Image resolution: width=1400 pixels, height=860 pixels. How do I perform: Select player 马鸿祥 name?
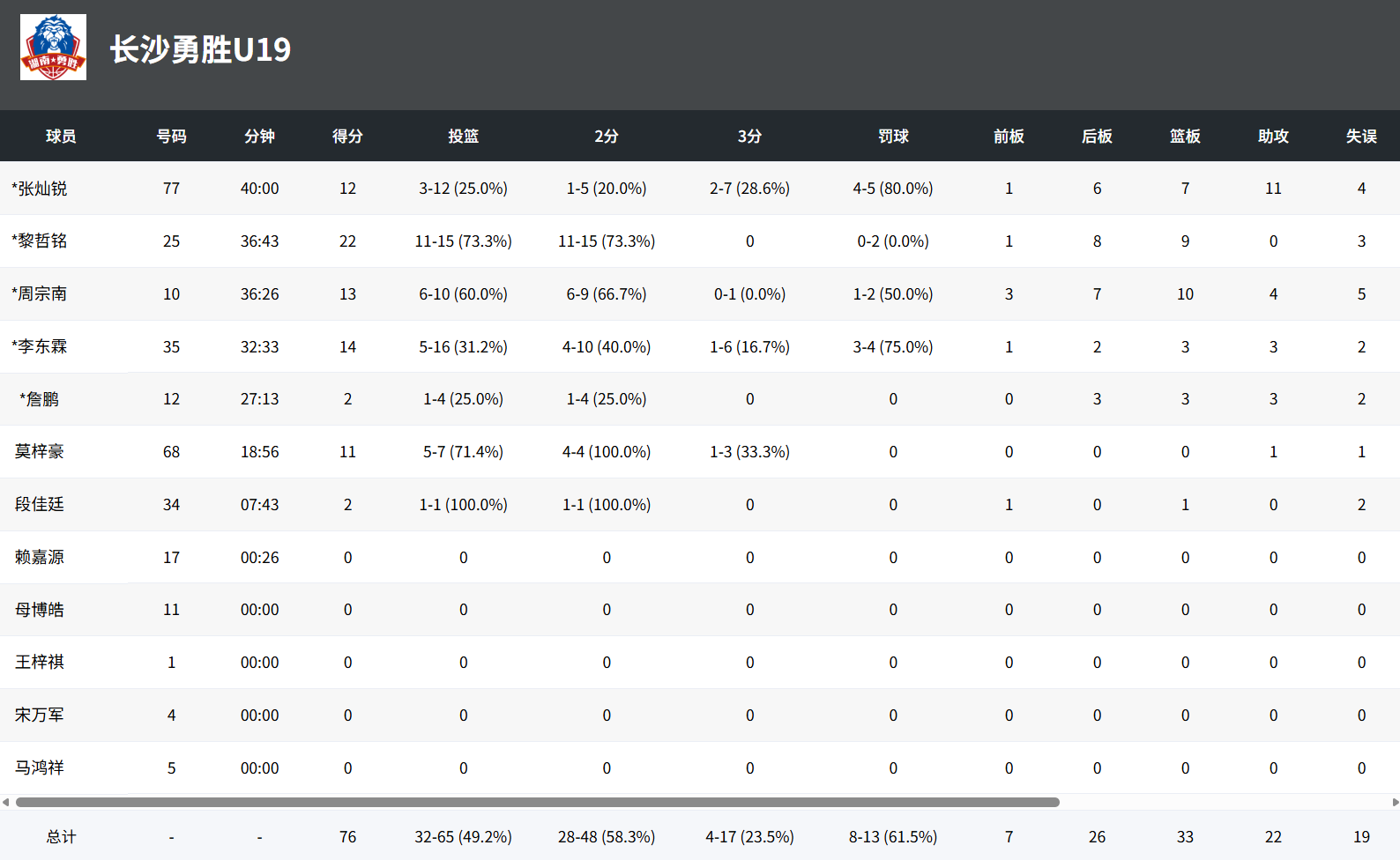pyautogui.click(x=39, y=767)
